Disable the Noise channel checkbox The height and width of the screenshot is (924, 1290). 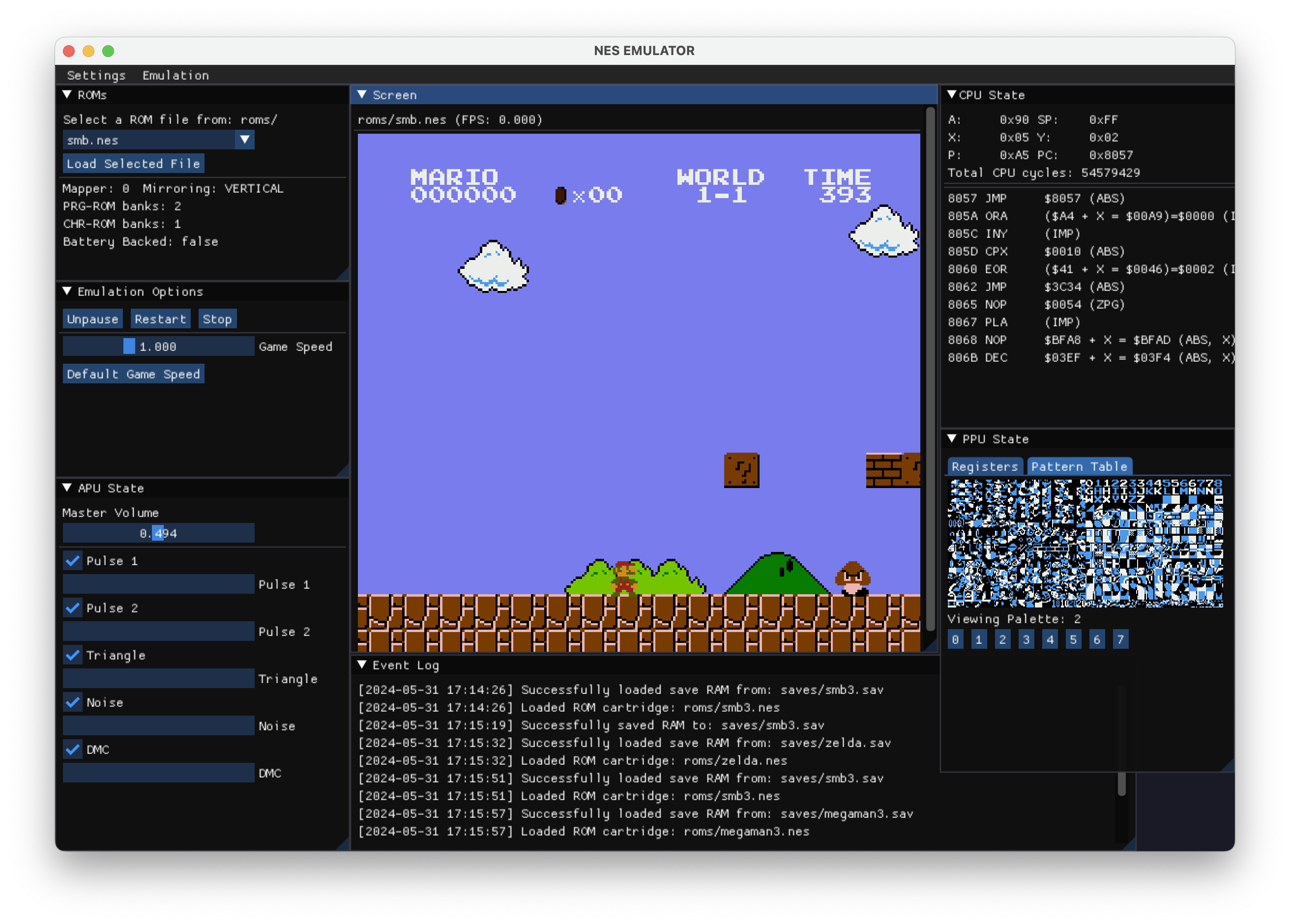(72, 702)
